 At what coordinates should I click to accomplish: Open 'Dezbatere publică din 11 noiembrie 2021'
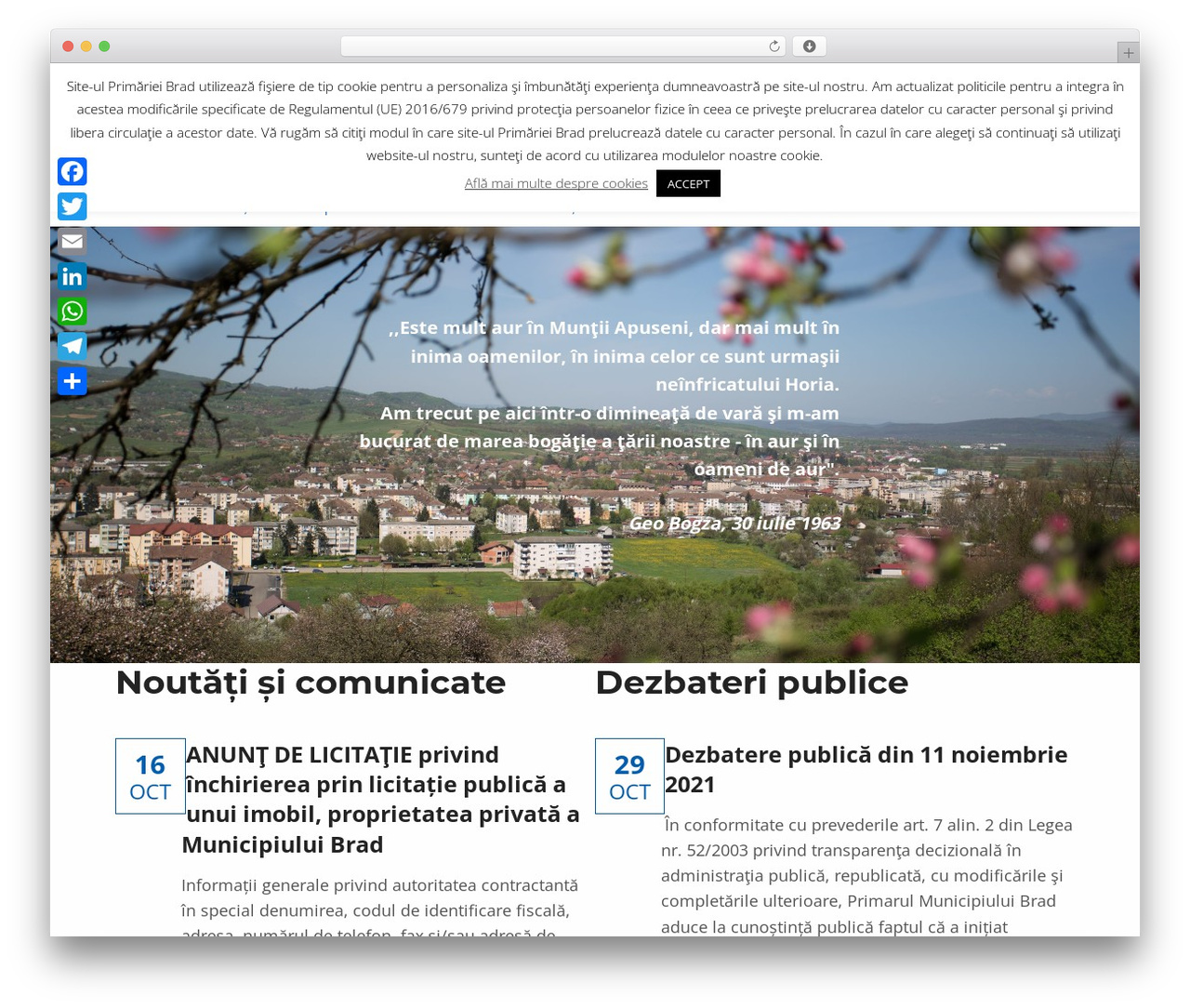[866, 769]
